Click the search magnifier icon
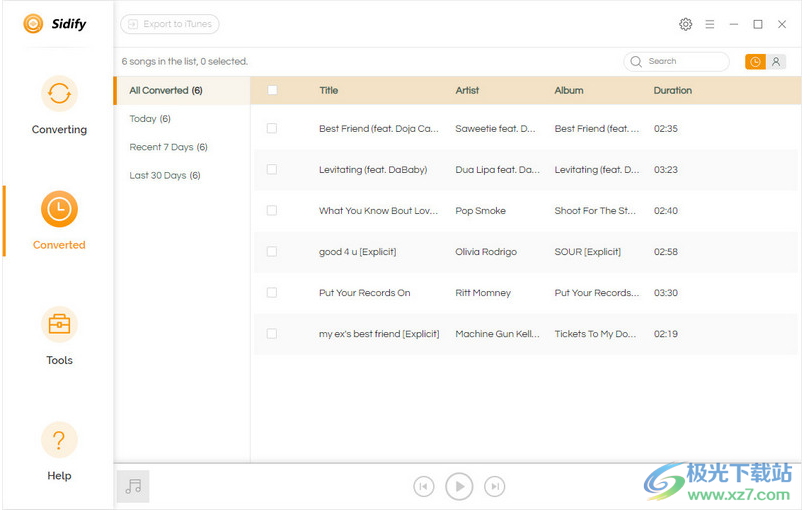The width and height of the screenshot is (803, 511). [636, 61]
